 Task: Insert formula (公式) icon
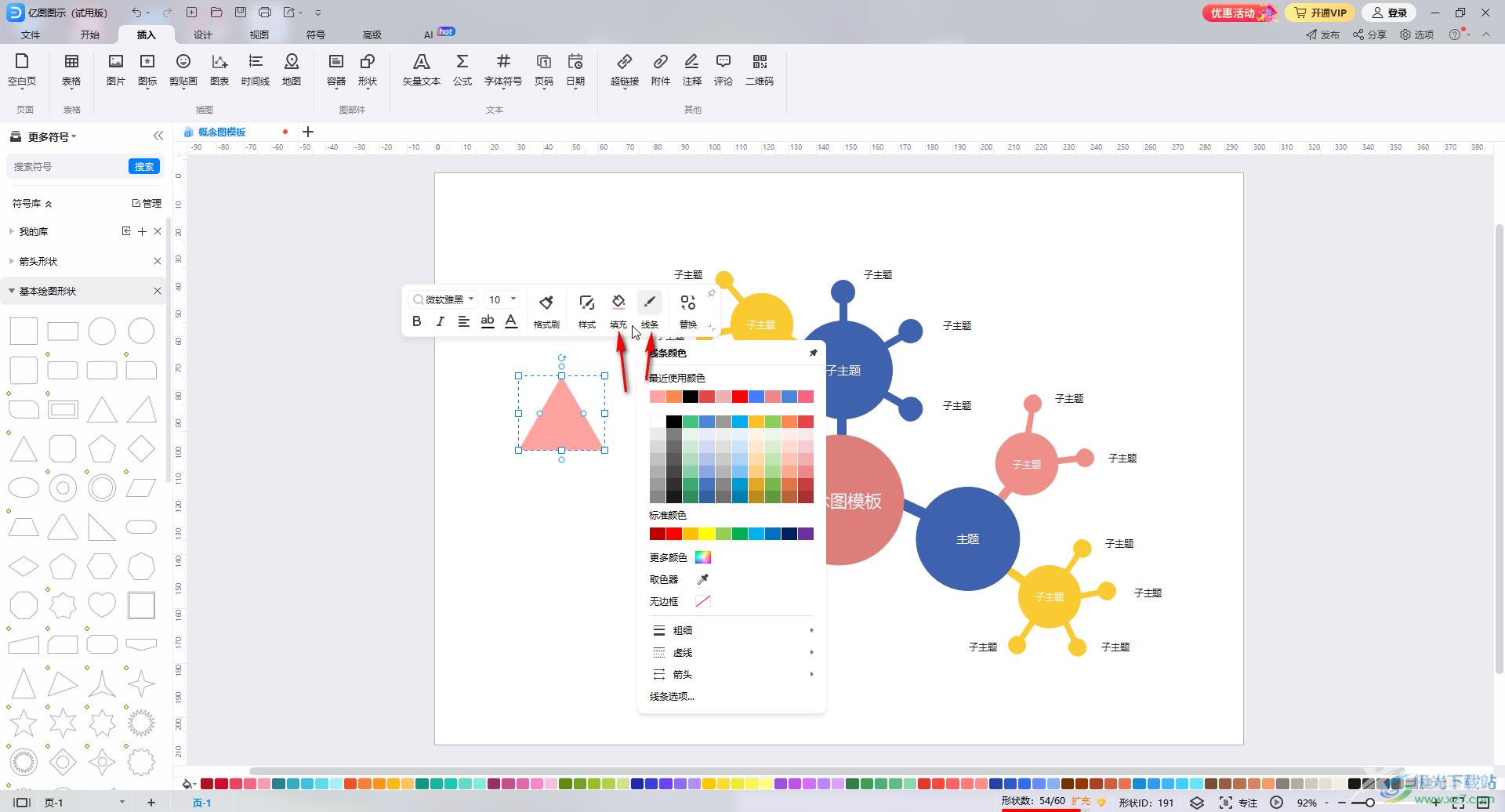(462, 70)
